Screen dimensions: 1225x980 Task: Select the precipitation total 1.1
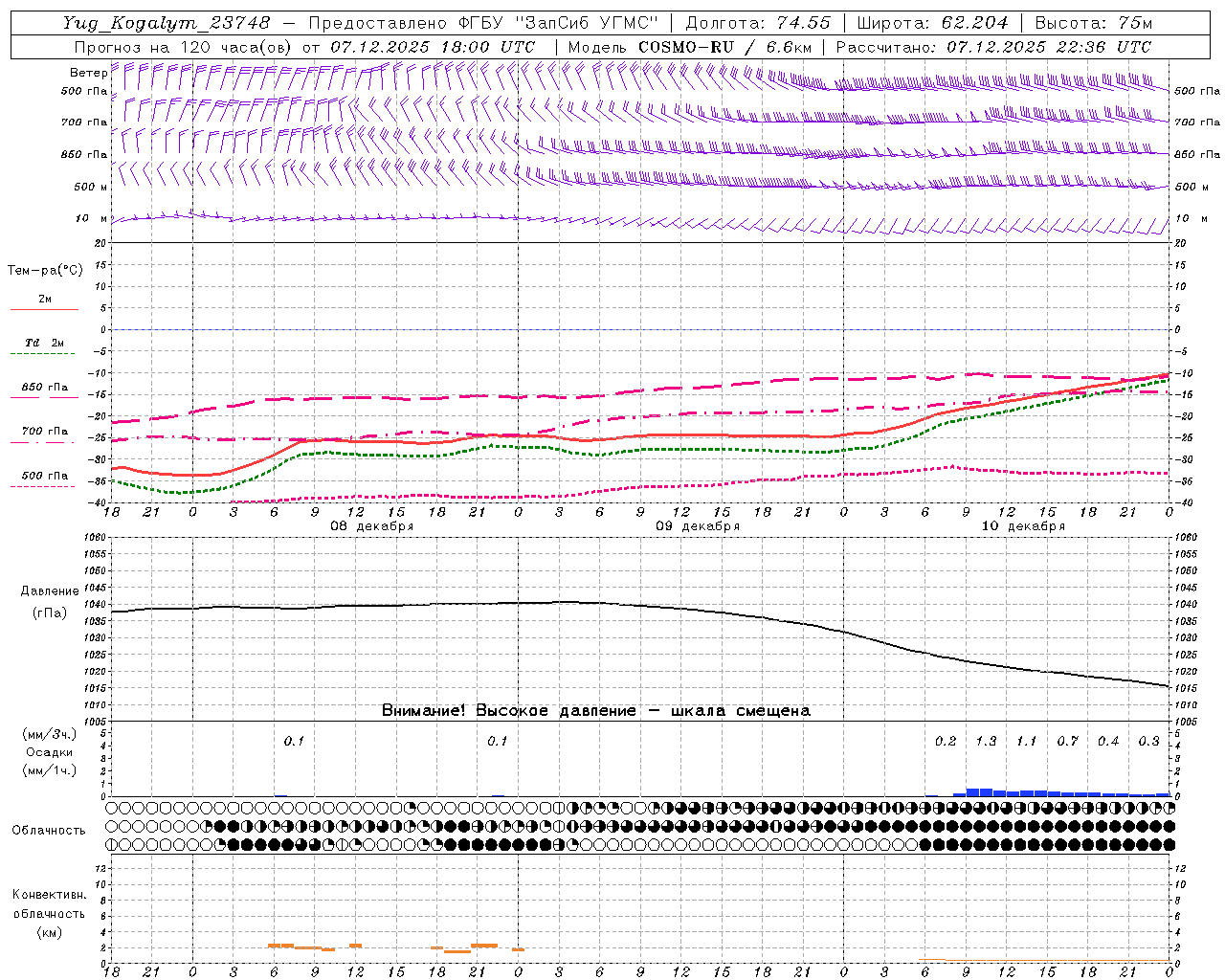[x=1026, y=742]
